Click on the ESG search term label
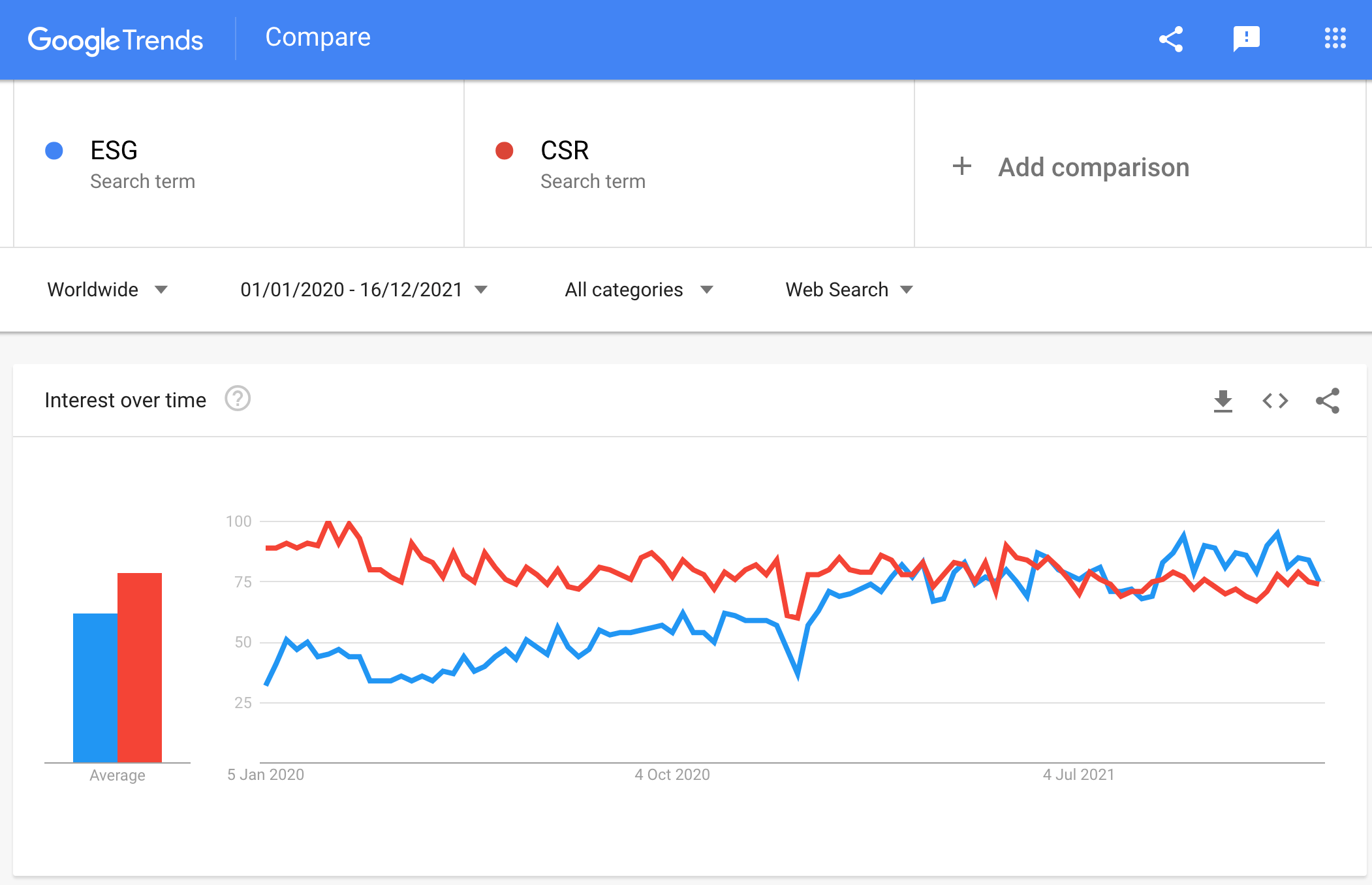The width and height of the screenshot is (1372, 885). click(112, 152)
